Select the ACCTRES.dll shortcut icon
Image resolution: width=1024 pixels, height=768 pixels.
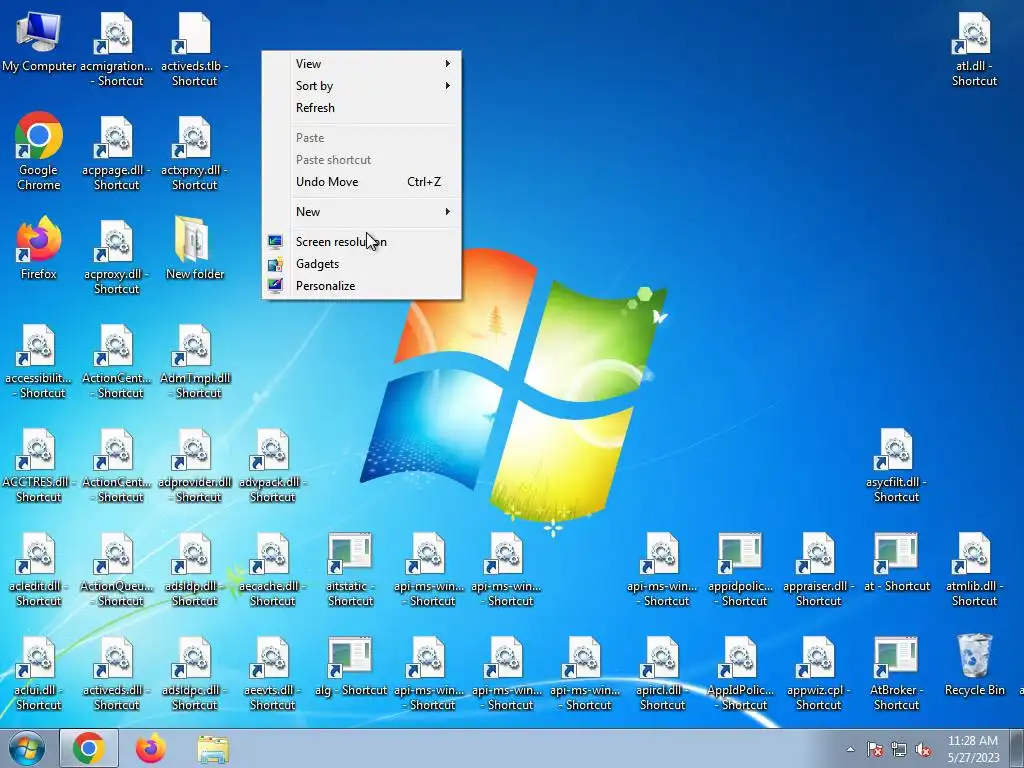click(x=39, y=466)
